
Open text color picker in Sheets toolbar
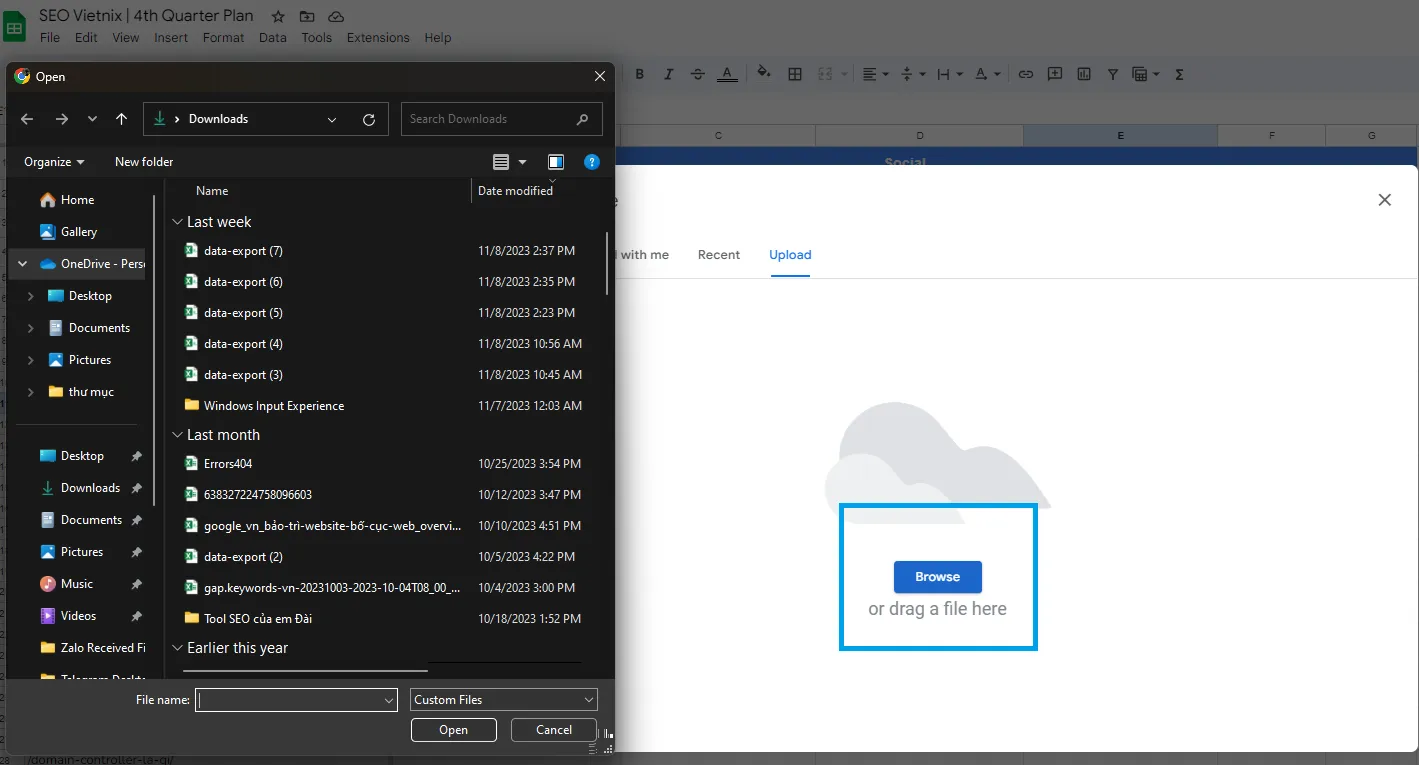tap(727, 74)
